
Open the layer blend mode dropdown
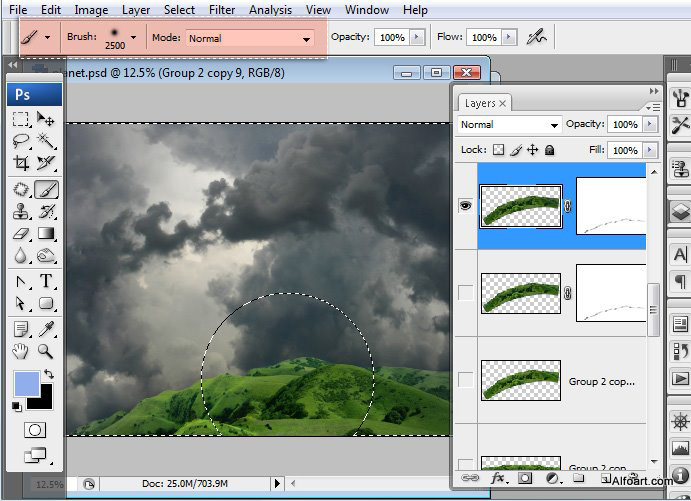click(509, 125)
